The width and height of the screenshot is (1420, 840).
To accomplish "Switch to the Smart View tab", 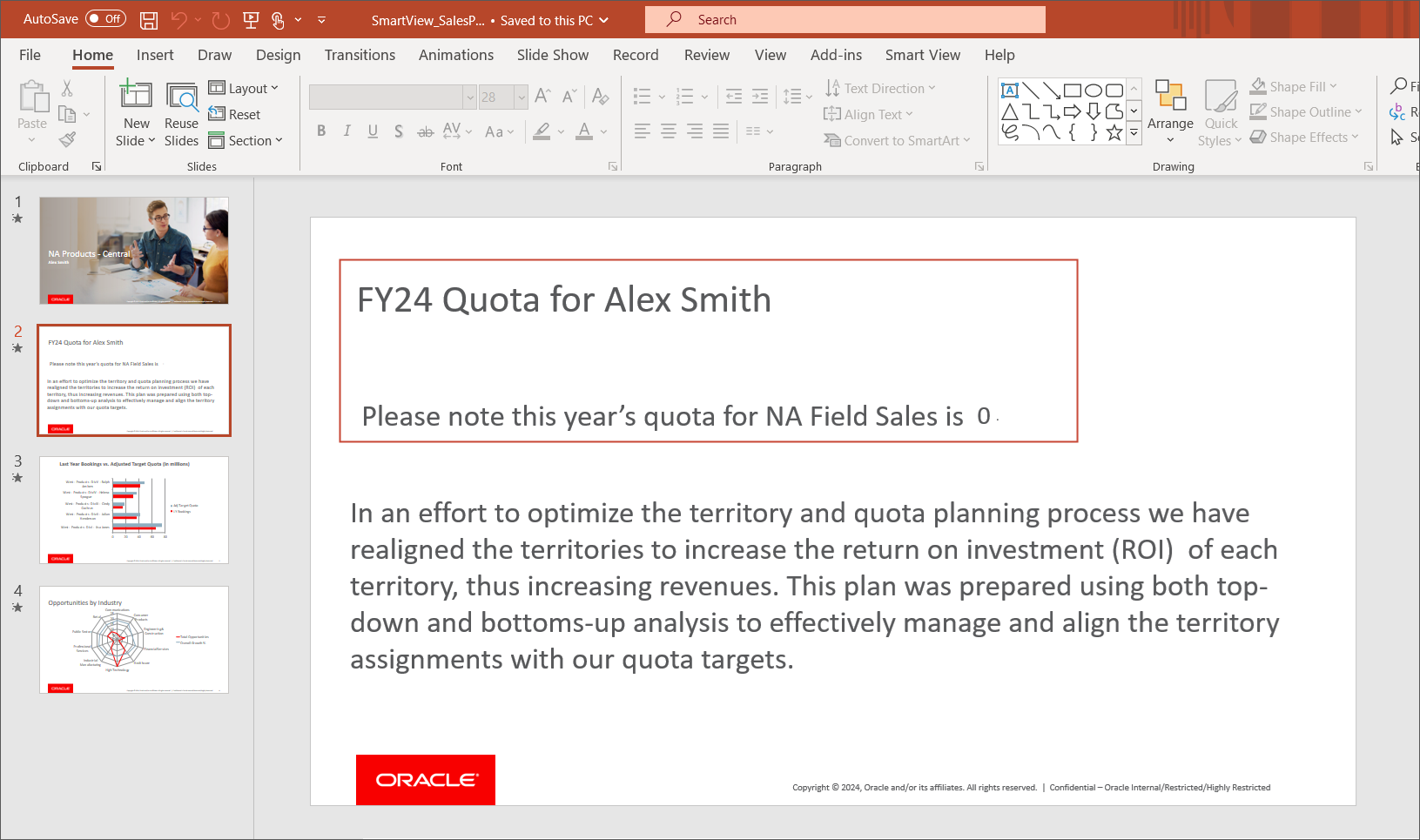I will coord(923,55).
